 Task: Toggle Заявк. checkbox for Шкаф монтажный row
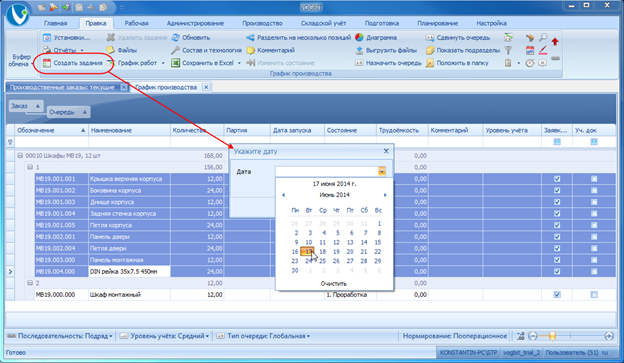tap(557, 295)
